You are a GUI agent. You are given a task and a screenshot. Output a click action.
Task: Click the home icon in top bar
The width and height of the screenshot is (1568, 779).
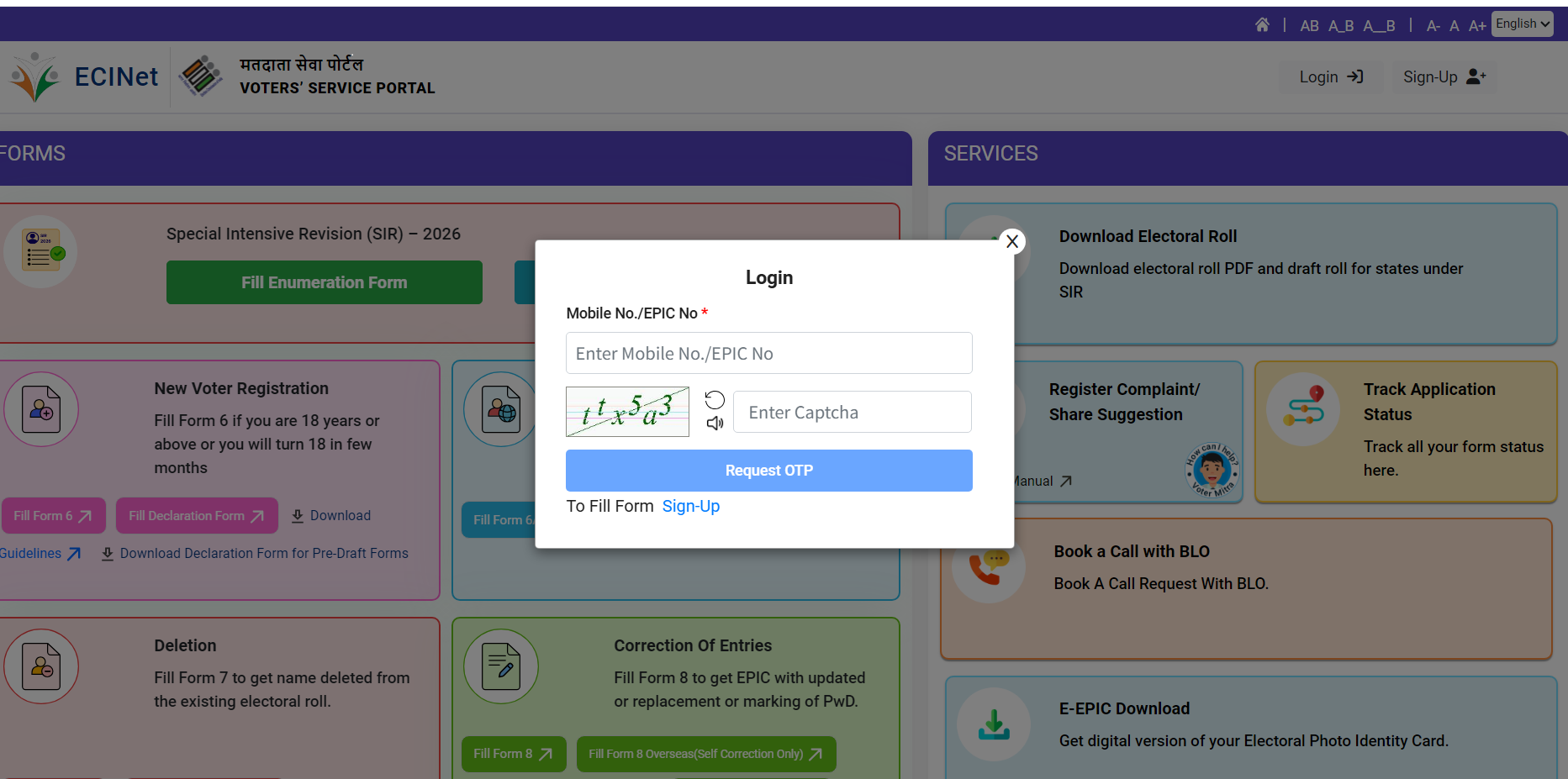[x=1262, y=25]
